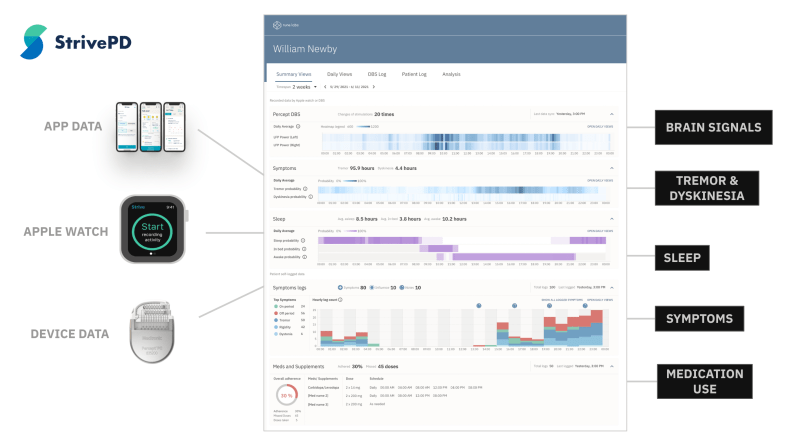Click the LFP Power (Left) heatmap row

[x=467, y=137]
